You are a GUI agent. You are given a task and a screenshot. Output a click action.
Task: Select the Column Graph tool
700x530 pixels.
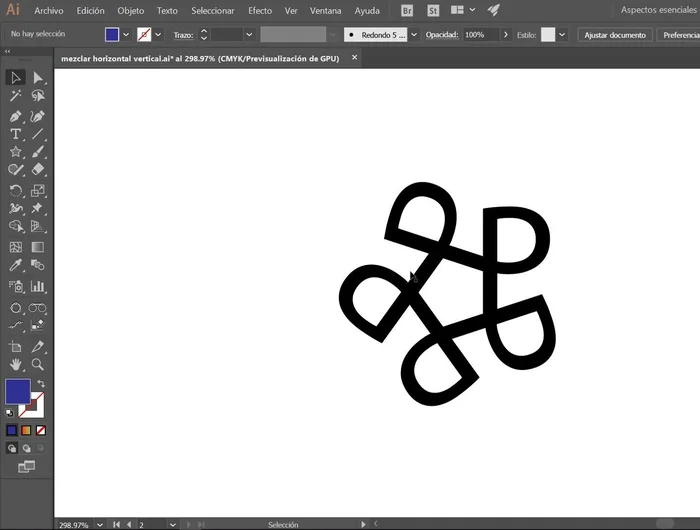[38, 286]
